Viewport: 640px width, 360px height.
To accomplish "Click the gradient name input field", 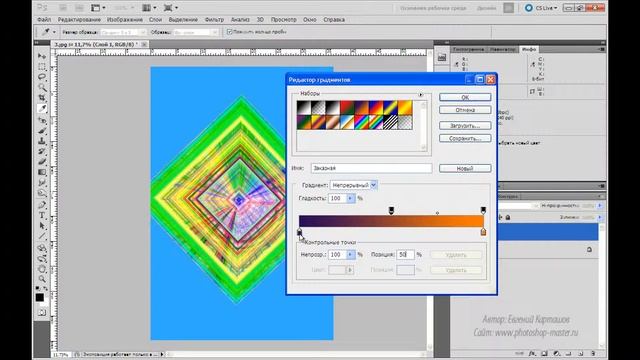I will click(x=371, y=168).
